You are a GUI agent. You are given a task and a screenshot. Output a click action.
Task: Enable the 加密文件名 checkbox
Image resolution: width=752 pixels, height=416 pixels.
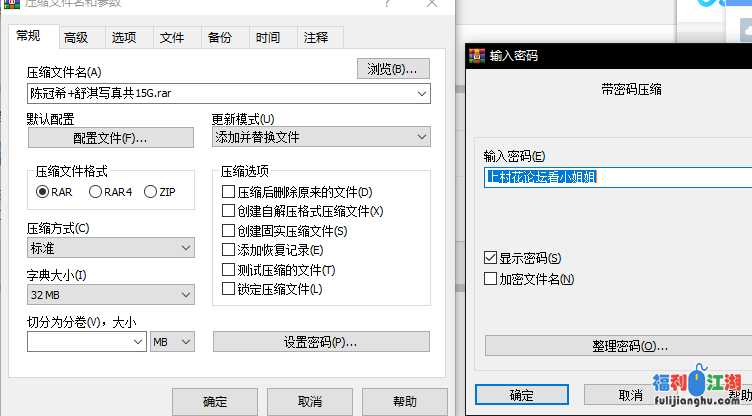(490, 279)
